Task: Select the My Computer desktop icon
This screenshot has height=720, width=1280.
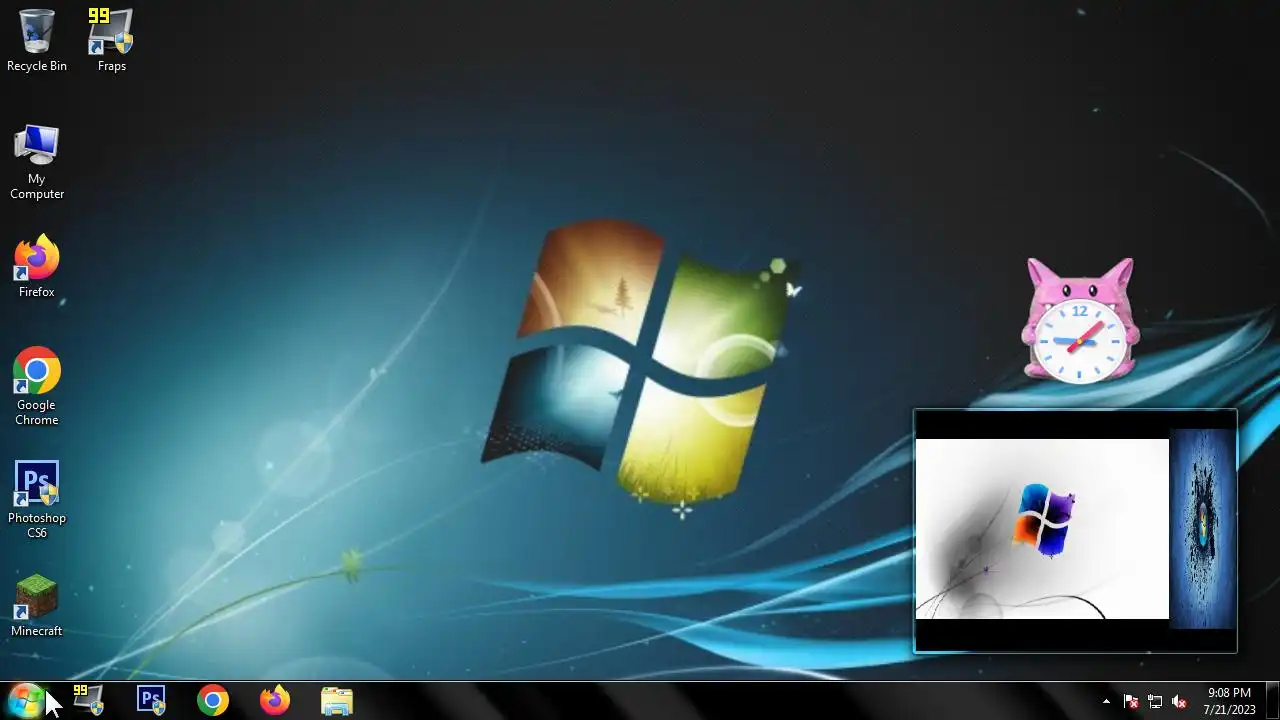Action: 37,162
